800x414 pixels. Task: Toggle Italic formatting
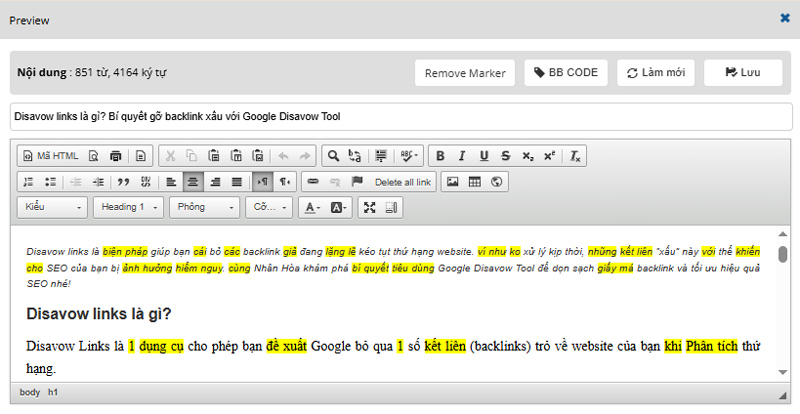[x=463, y=156]
